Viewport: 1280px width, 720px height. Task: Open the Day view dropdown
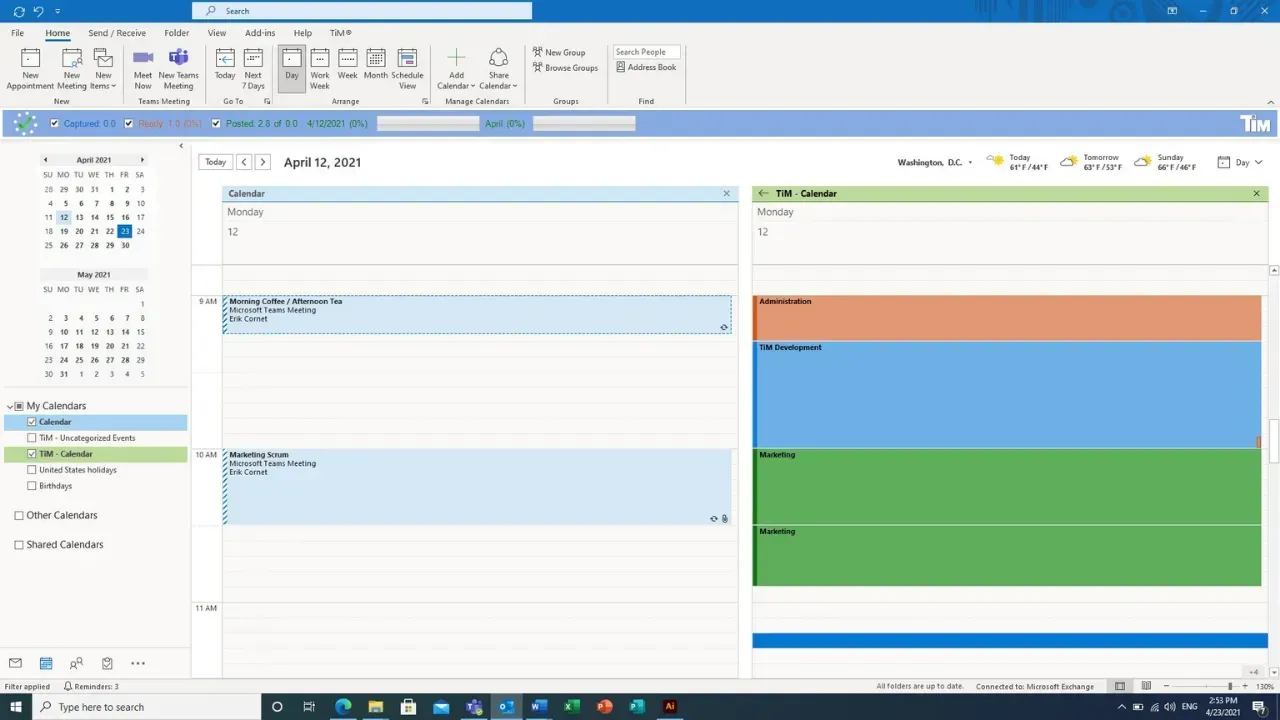pos(1240,162)
